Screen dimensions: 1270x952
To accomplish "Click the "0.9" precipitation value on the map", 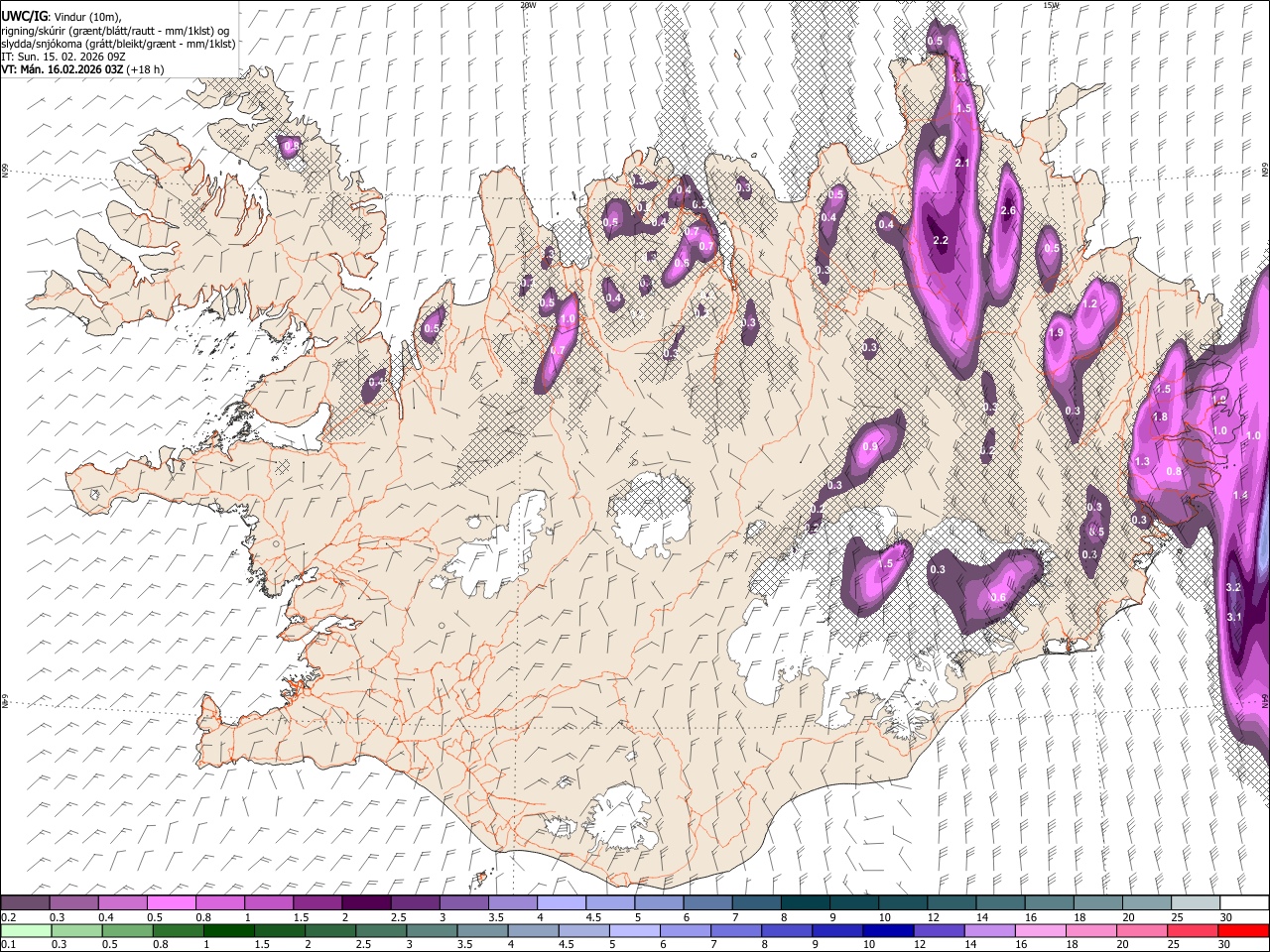I will click(871, 447).
